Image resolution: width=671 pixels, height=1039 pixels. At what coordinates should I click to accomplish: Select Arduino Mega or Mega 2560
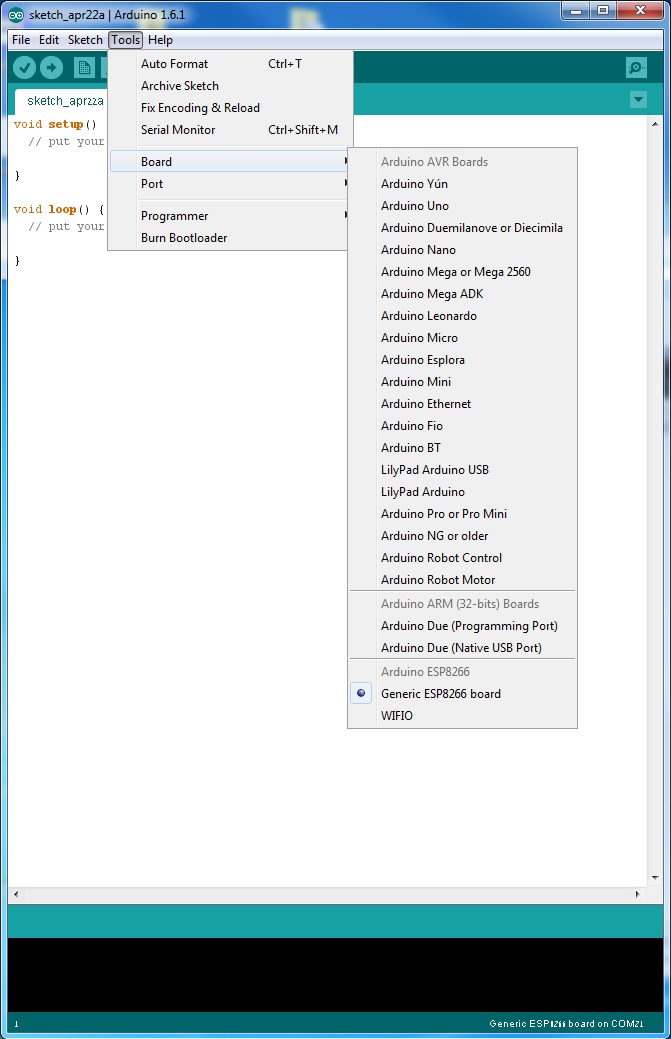click(462, 271)
